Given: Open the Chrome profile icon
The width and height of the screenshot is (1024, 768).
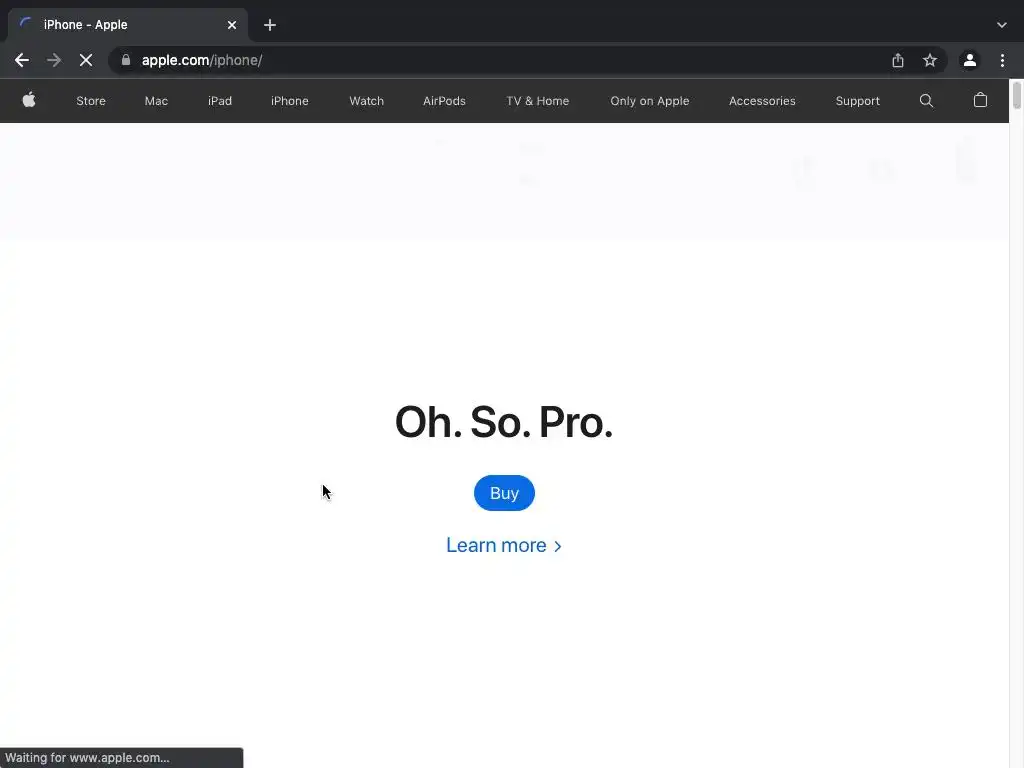Looking at the screenshot, I should pos(970,60).
